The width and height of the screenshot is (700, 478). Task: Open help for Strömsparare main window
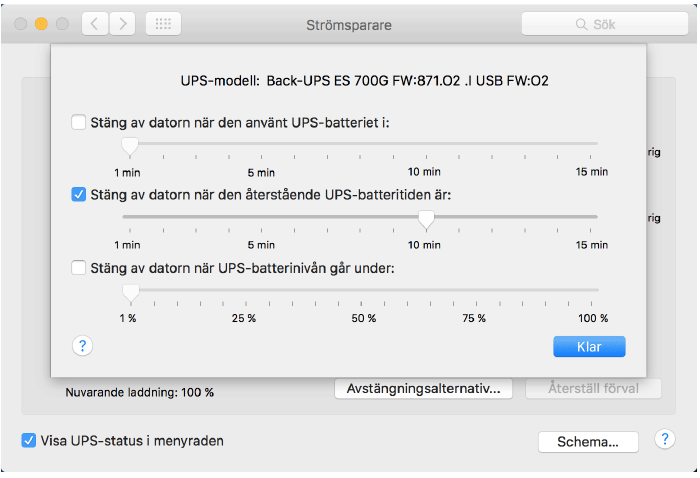[664, 440]
